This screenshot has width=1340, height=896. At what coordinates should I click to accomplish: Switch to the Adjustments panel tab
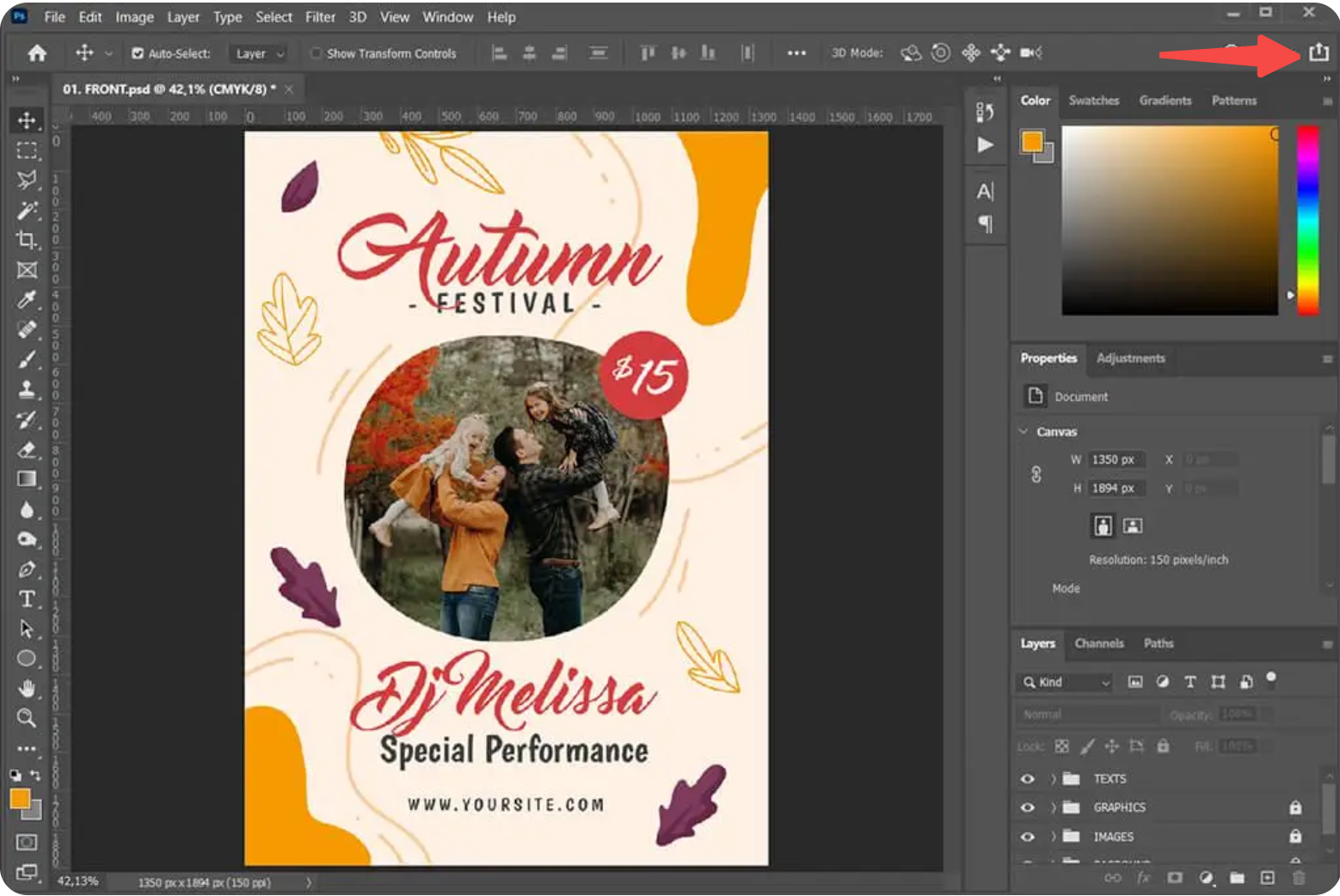tap(1131, 359)
